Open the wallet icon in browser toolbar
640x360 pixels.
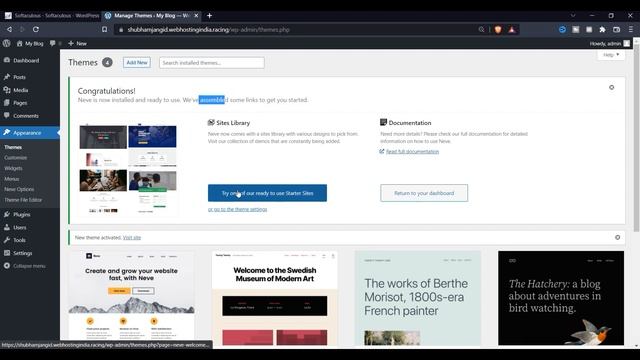(616, 29)
